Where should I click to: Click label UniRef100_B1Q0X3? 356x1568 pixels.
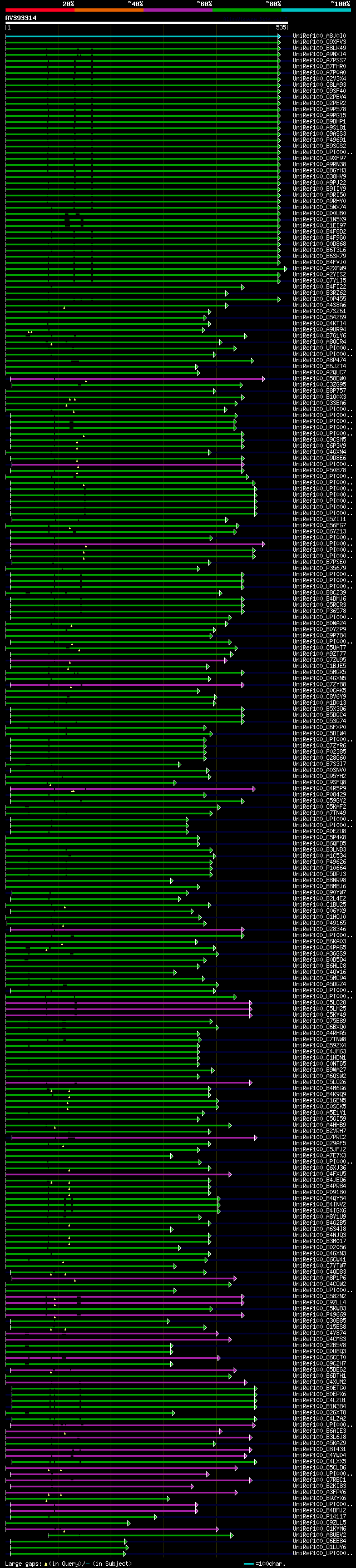tap(319, 397)
